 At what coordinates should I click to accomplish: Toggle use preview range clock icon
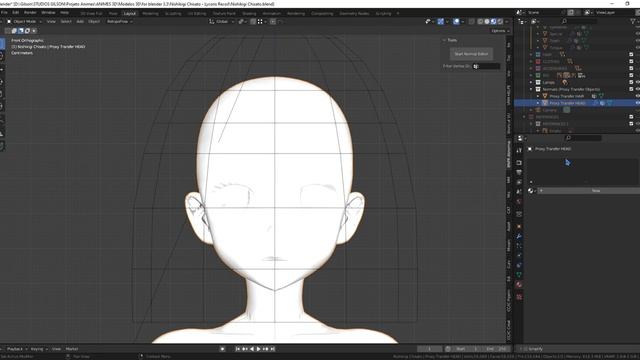448,349
